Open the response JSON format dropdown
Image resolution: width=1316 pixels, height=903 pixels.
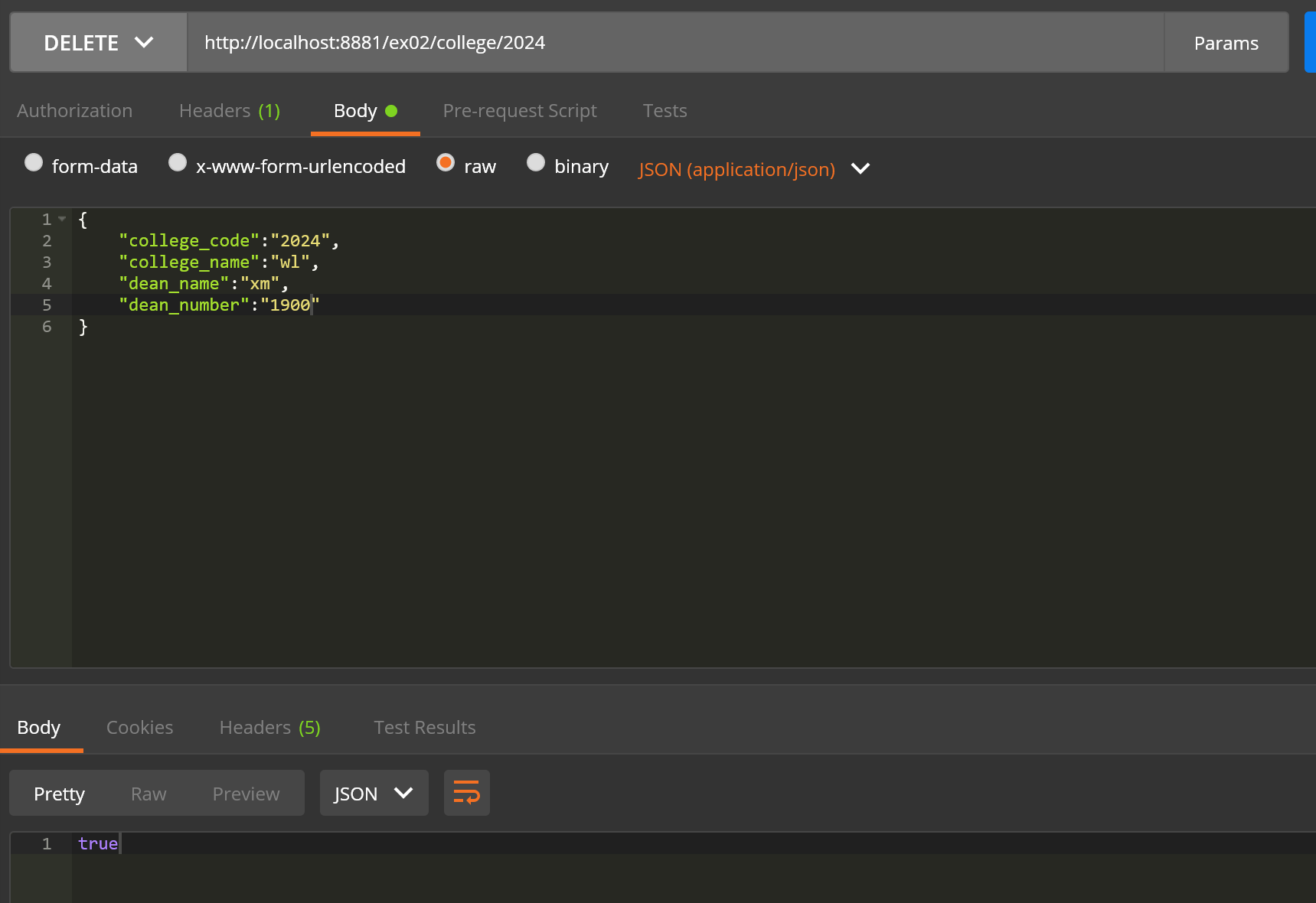pyautogui.click(x=374, y=794)
